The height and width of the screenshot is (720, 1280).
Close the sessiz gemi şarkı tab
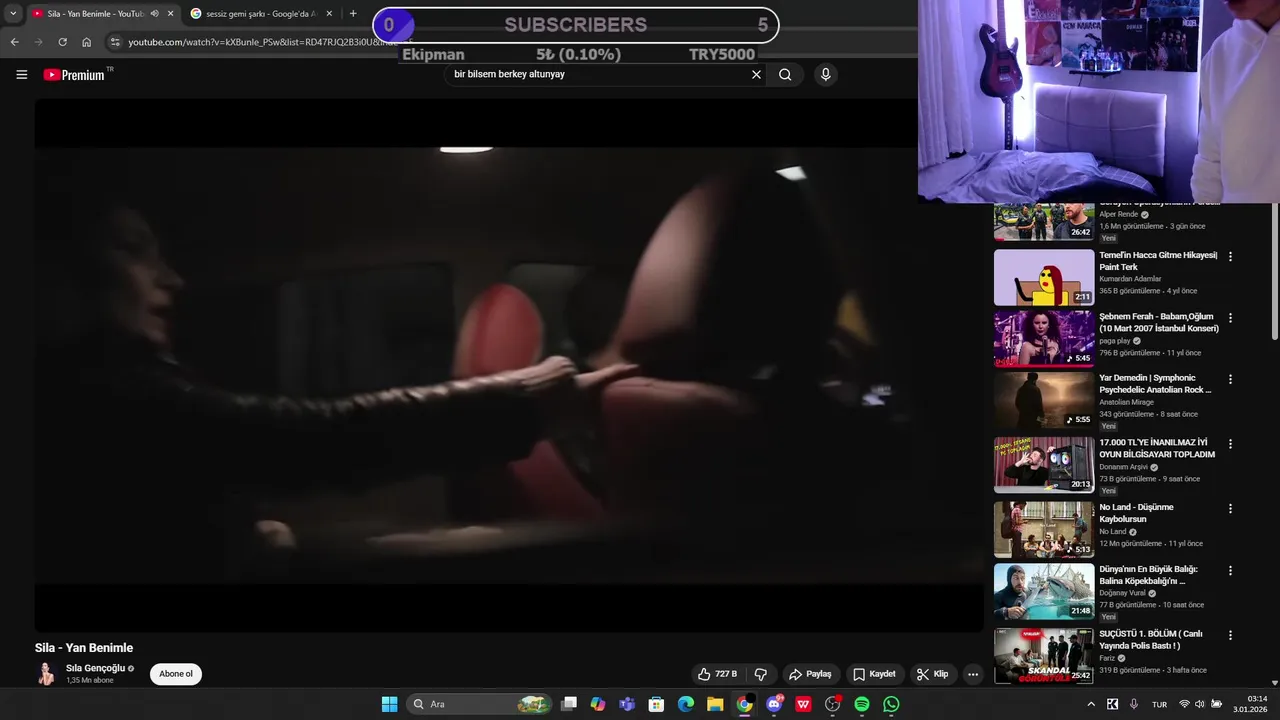pyautogui.click(x=329, y=14)
